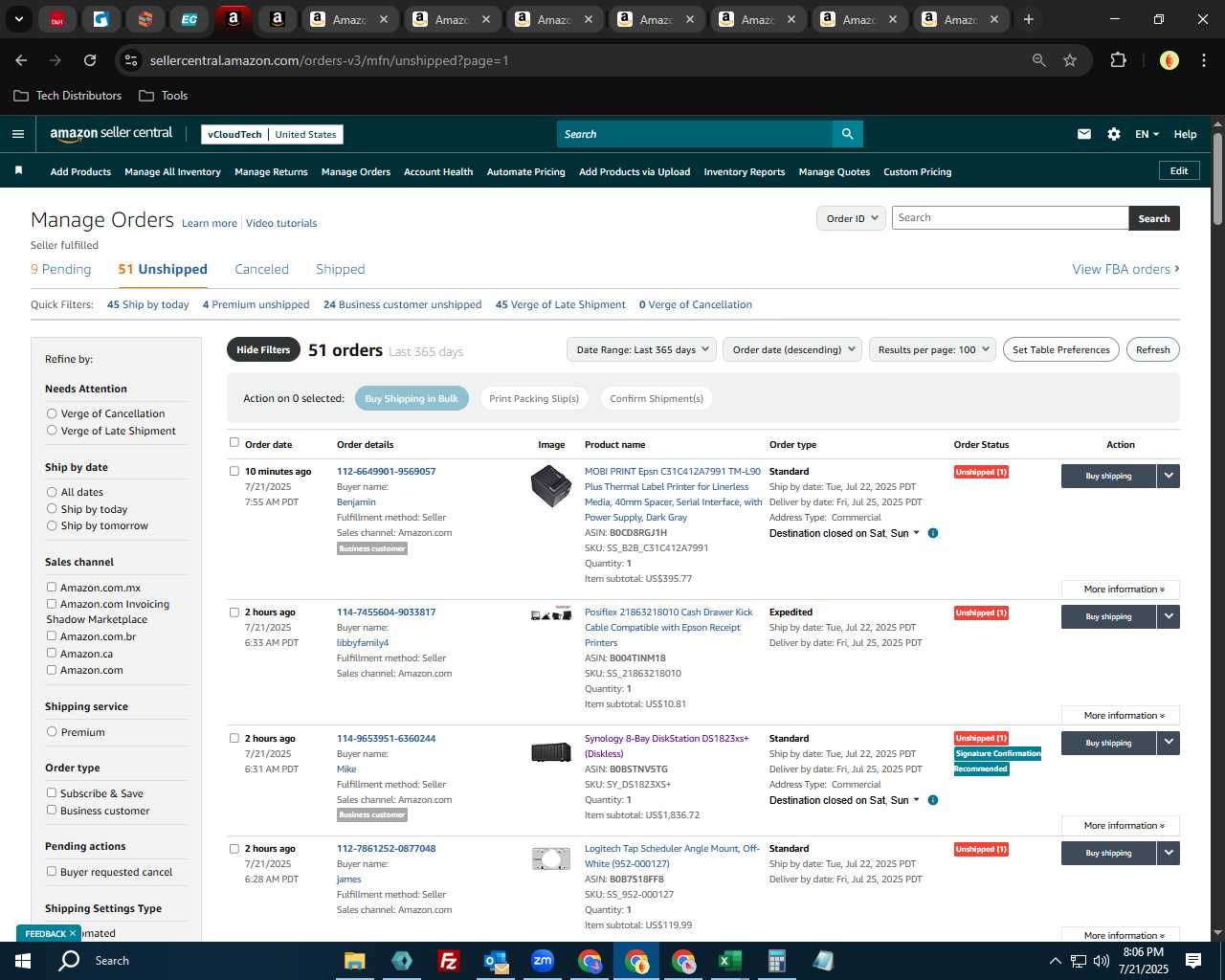Open Zoom from the taskbar
Viewport: 1225px width, 980px height.
[543, 961]
